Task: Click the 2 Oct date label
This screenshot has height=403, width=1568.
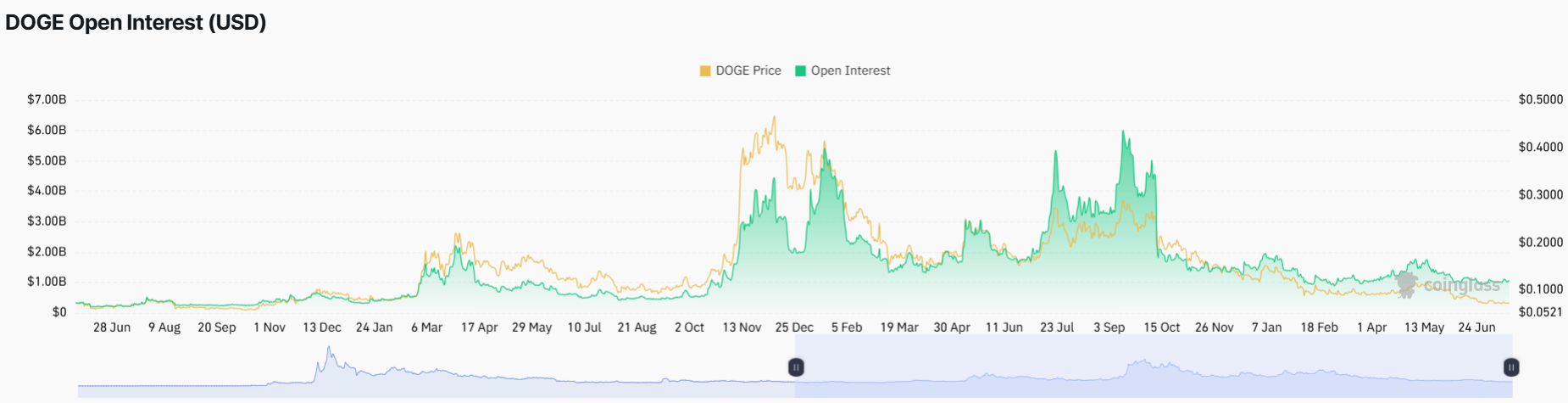Action: pyautogui.click(x=689, y=327)
